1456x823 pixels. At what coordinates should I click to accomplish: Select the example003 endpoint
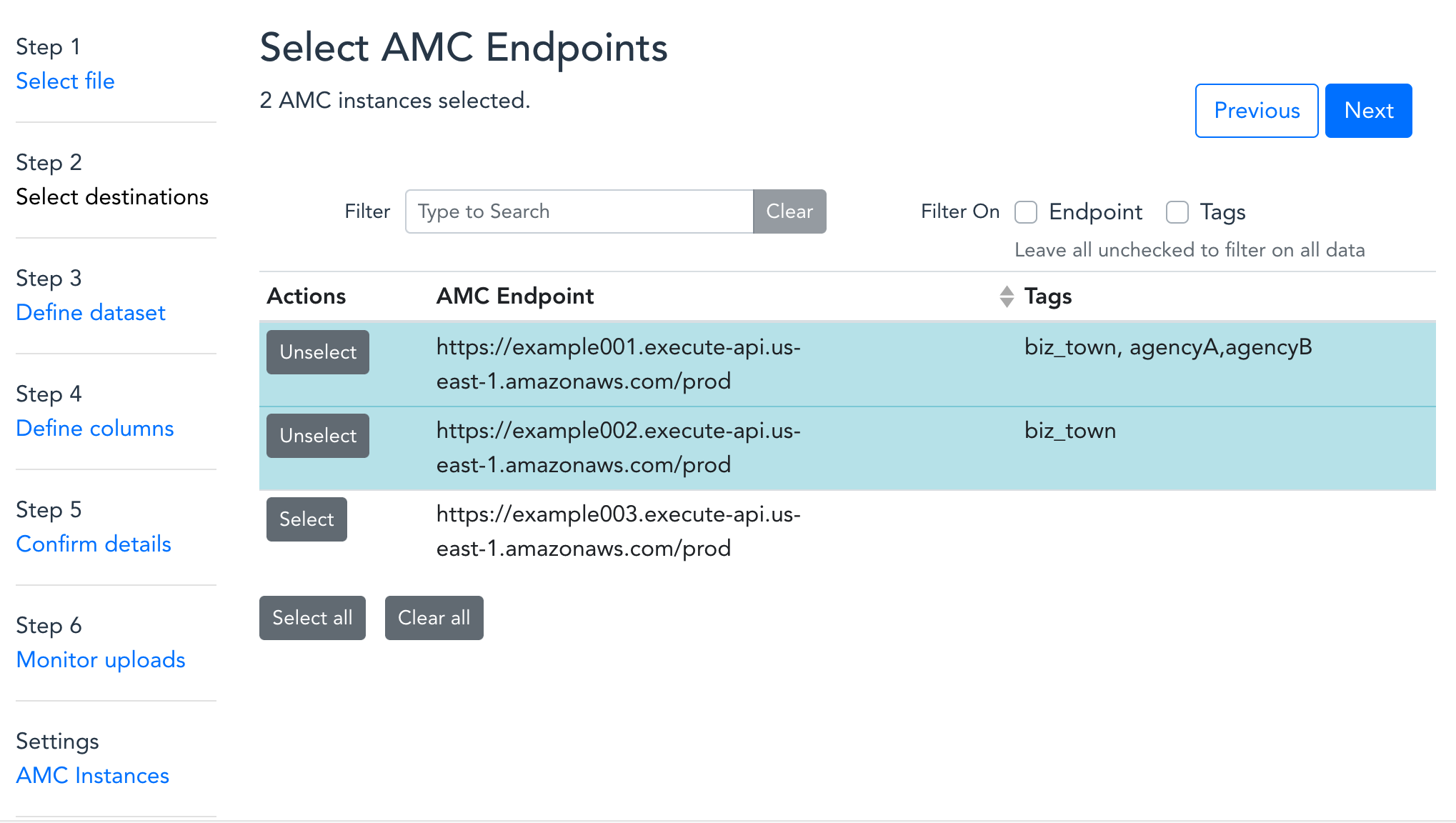(306, 519)
